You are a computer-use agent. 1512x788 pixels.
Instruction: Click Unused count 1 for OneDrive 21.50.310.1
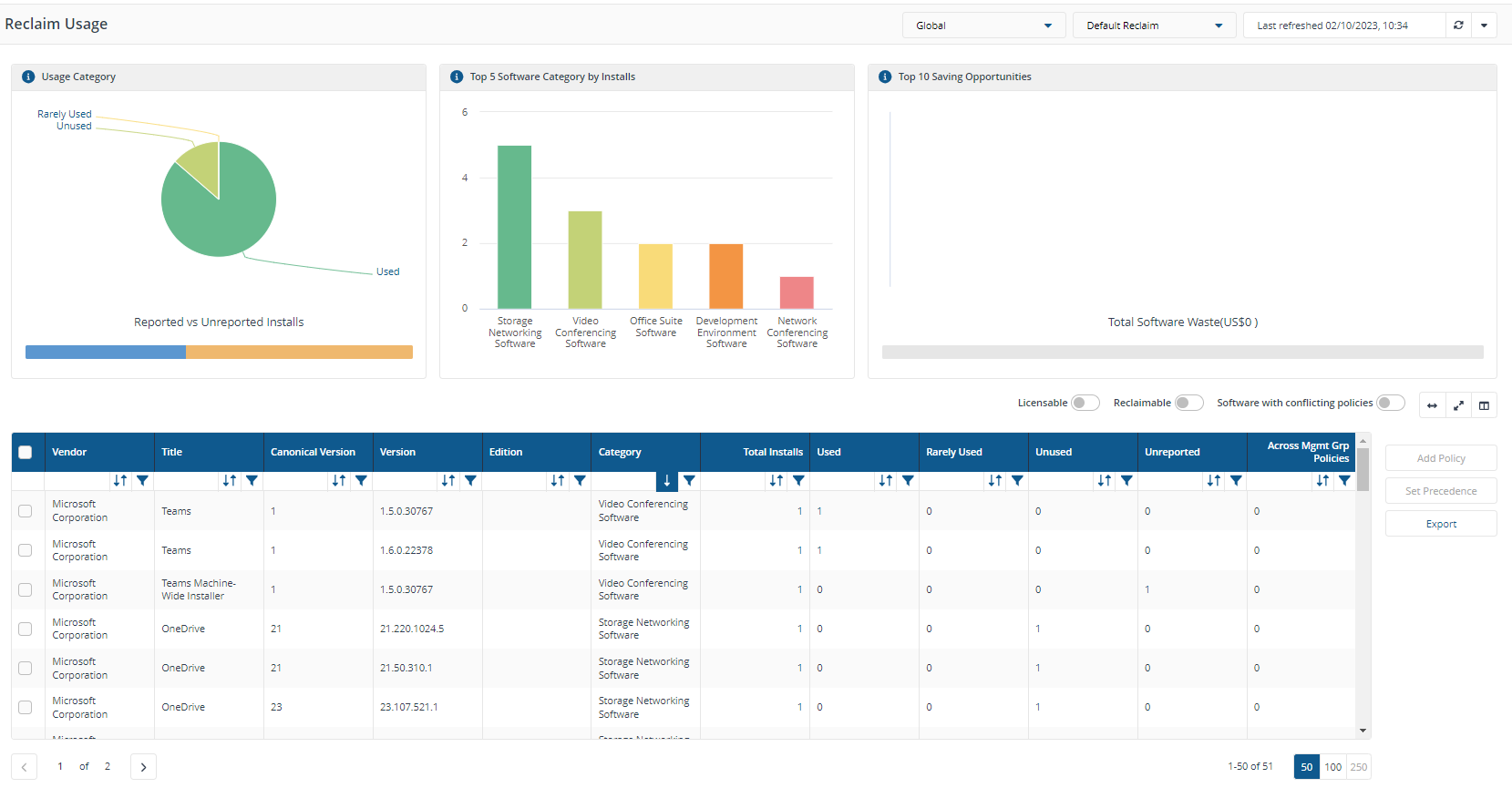coord(1038,668)
